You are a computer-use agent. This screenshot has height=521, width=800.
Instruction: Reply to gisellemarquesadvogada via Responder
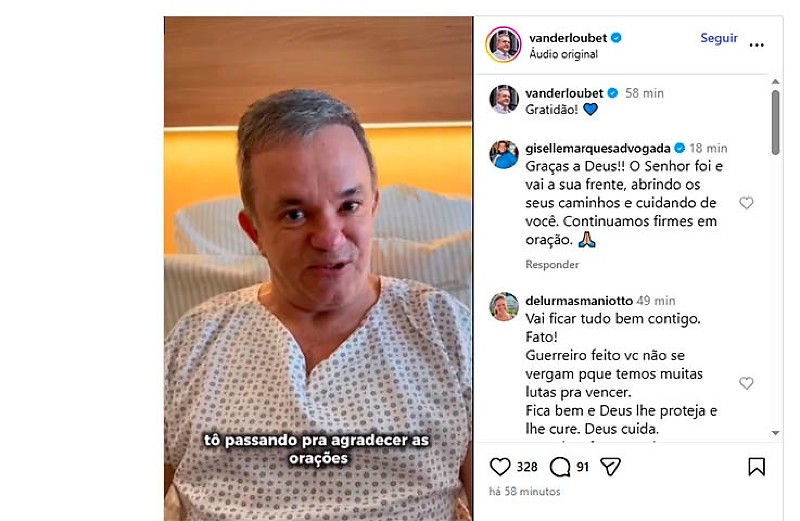(552, 264)
